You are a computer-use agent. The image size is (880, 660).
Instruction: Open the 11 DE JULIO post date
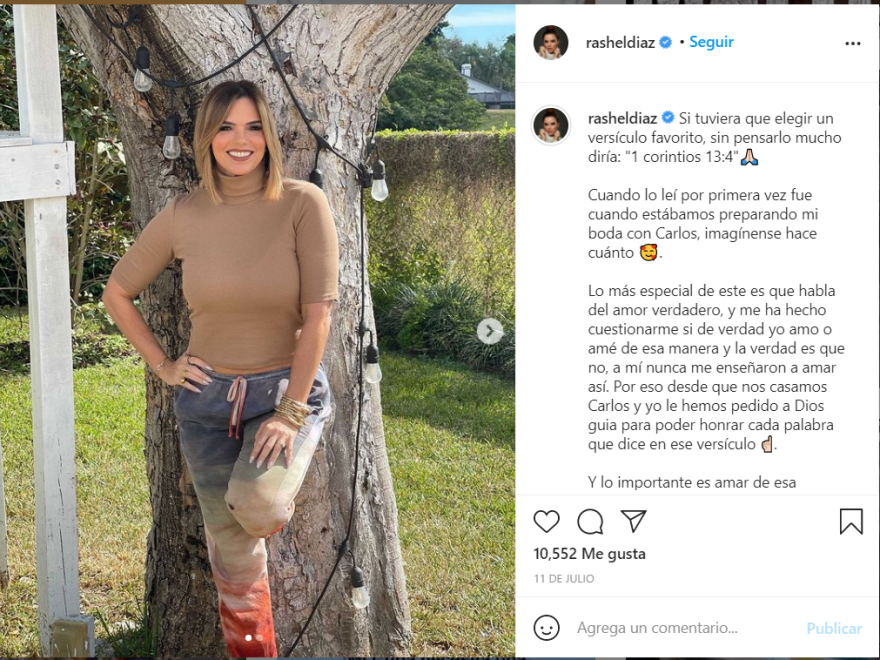(x=564, y=579)
